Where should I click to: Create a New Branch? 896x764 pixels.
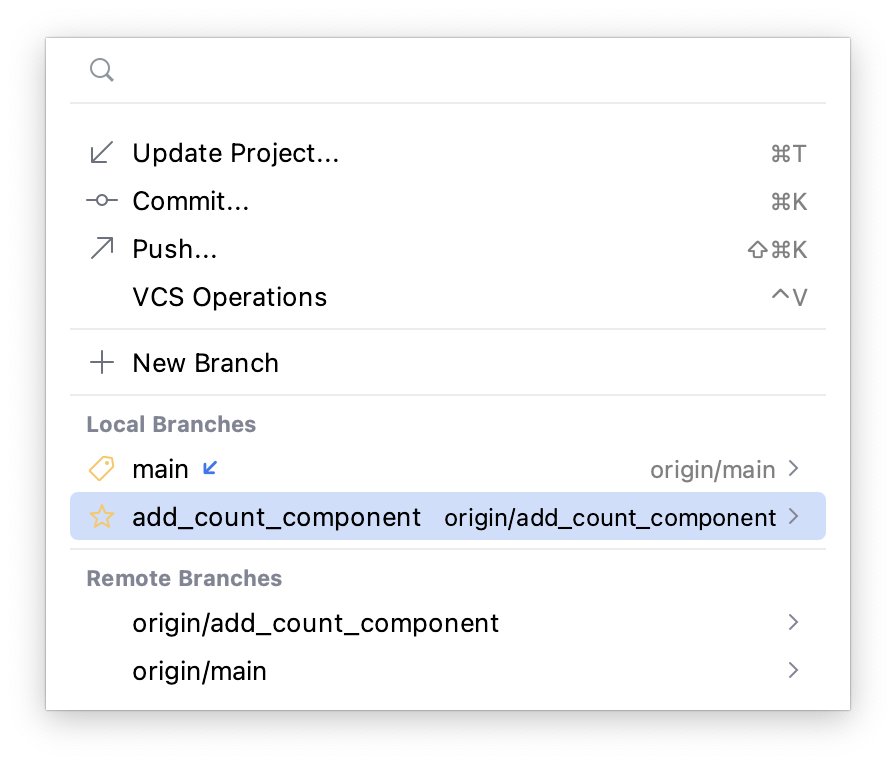(206, 363)
